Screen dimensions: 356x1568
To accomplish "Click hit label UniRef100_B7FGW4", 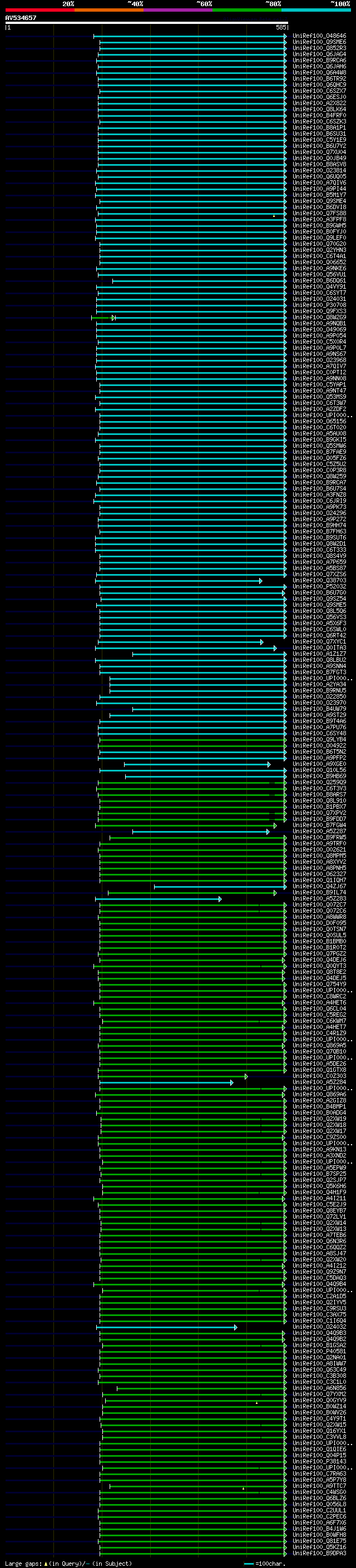I will pyautogui.click(x=319, y=825).
